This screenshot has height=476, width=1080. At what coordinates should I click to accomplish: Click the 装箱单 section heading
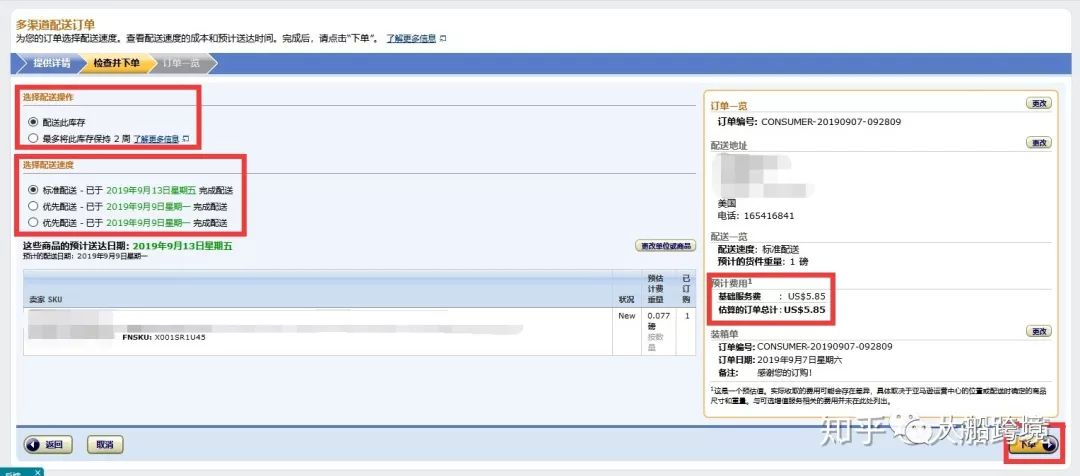point(725,334)
